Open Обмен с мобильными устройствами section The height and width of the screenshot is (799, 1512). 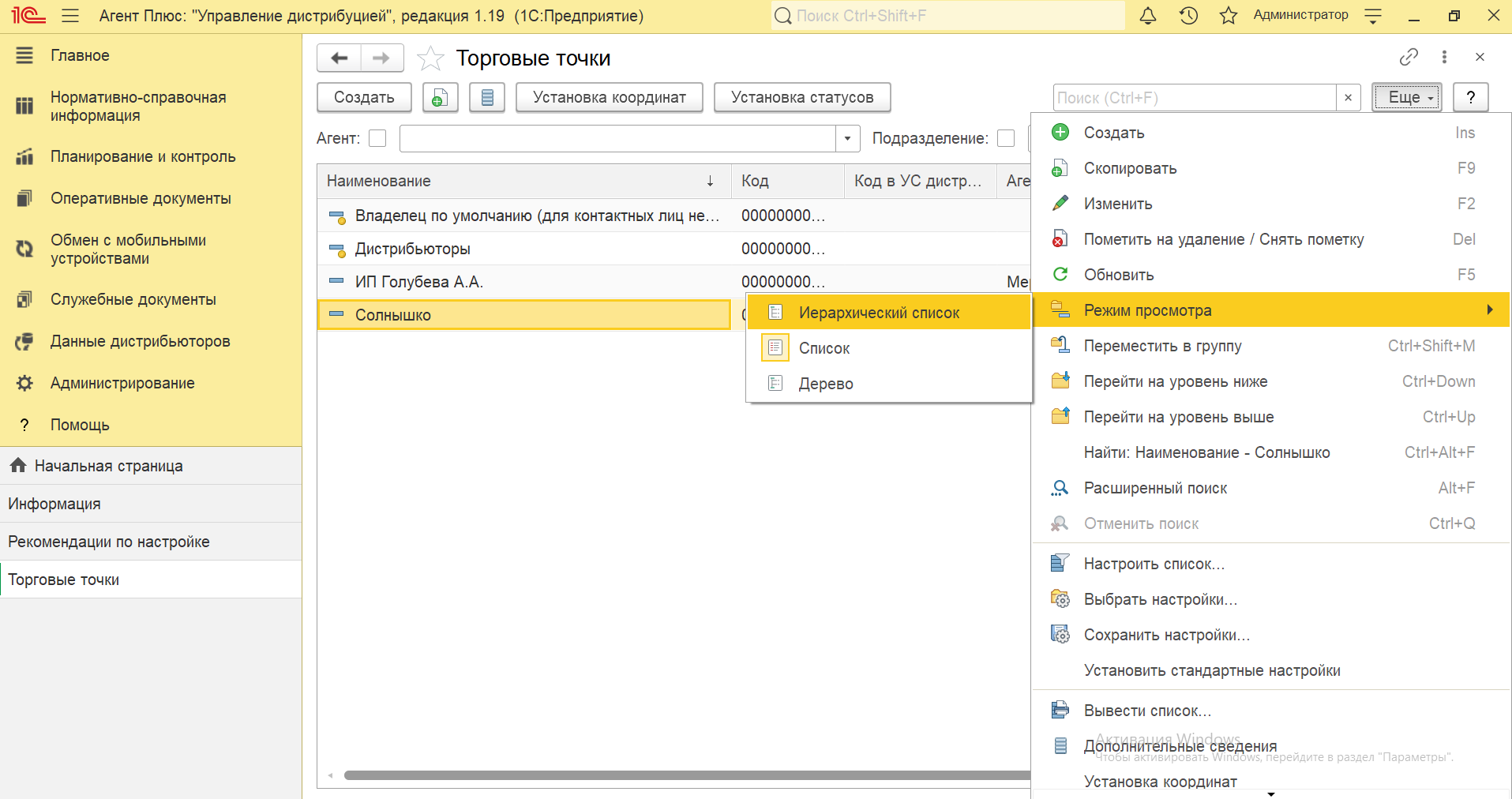click(151, 249)
